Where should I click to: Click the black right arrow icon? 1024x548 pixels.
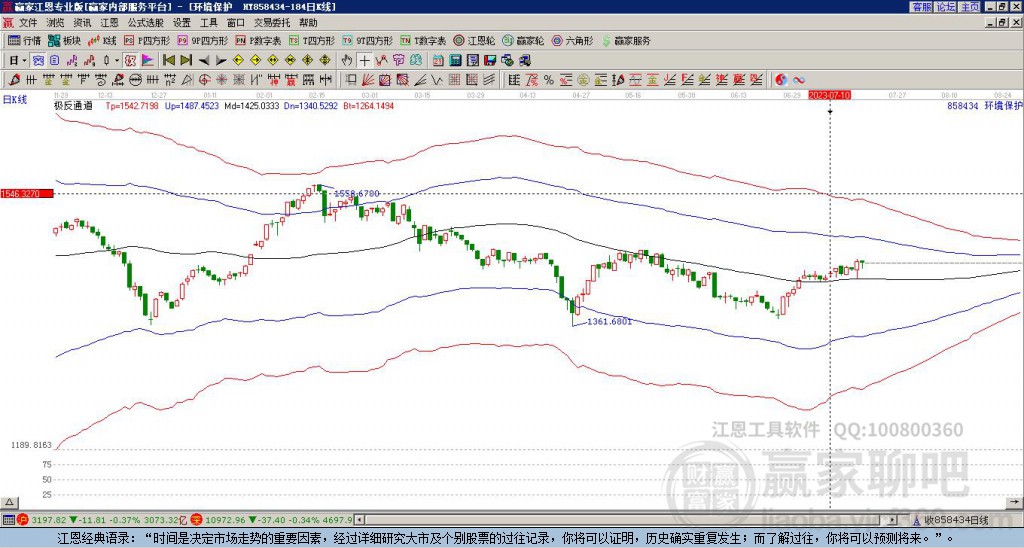click(221, 60)
